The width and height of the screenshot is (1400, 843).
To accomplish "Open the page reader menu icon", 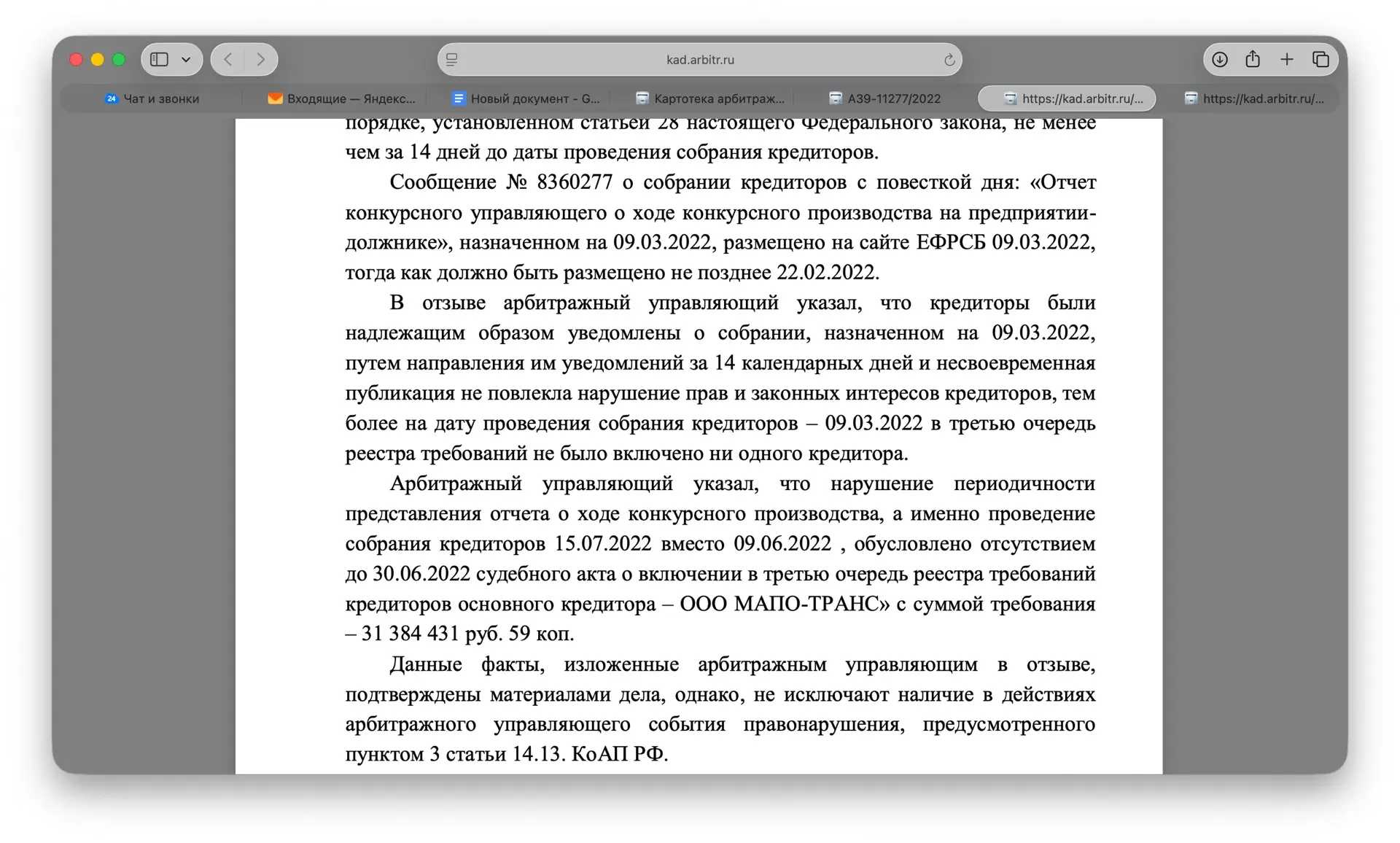I will point(452,59).
